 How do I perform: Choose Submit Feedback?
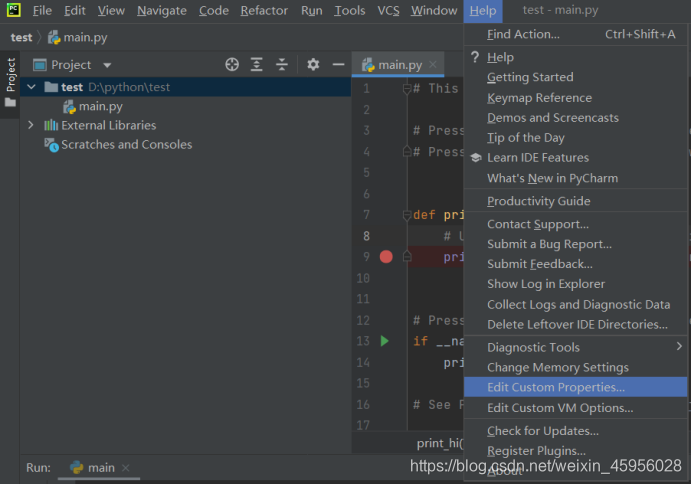[x=576, y=264]
